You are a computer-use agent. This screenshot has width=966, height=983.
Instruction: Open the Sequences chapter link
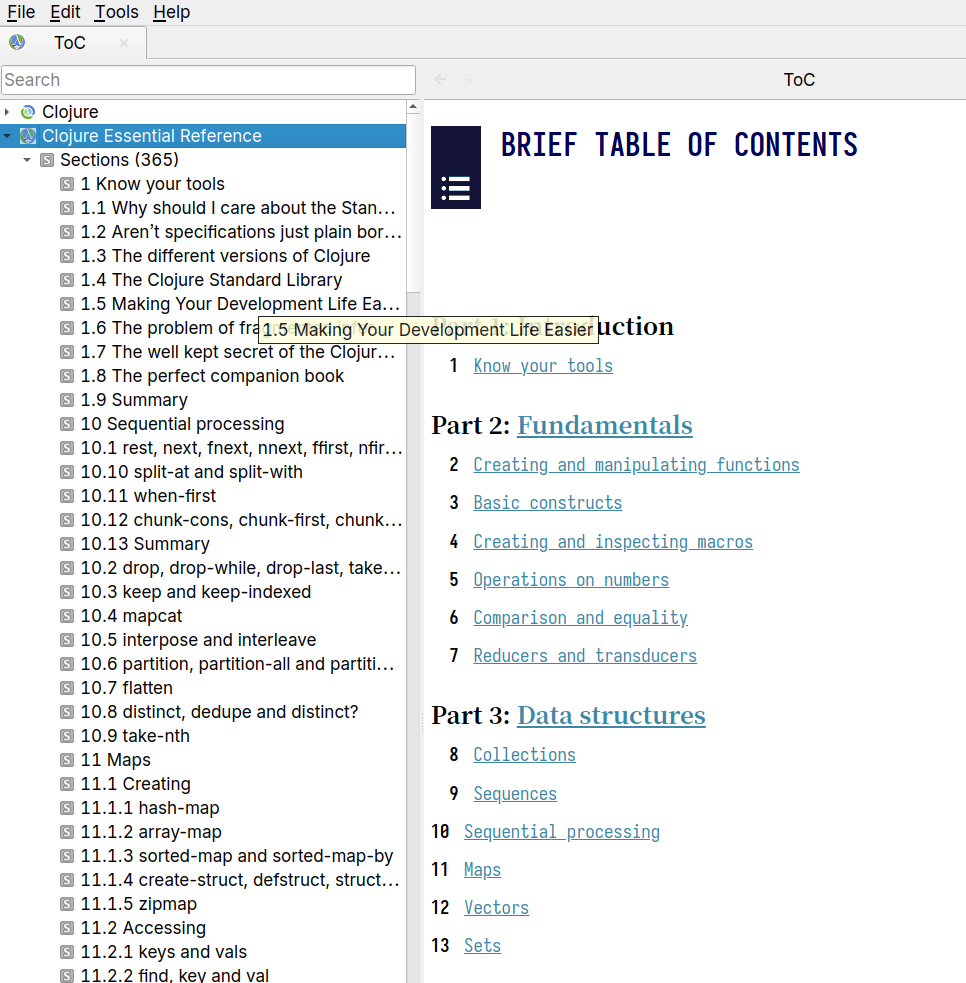515,794
